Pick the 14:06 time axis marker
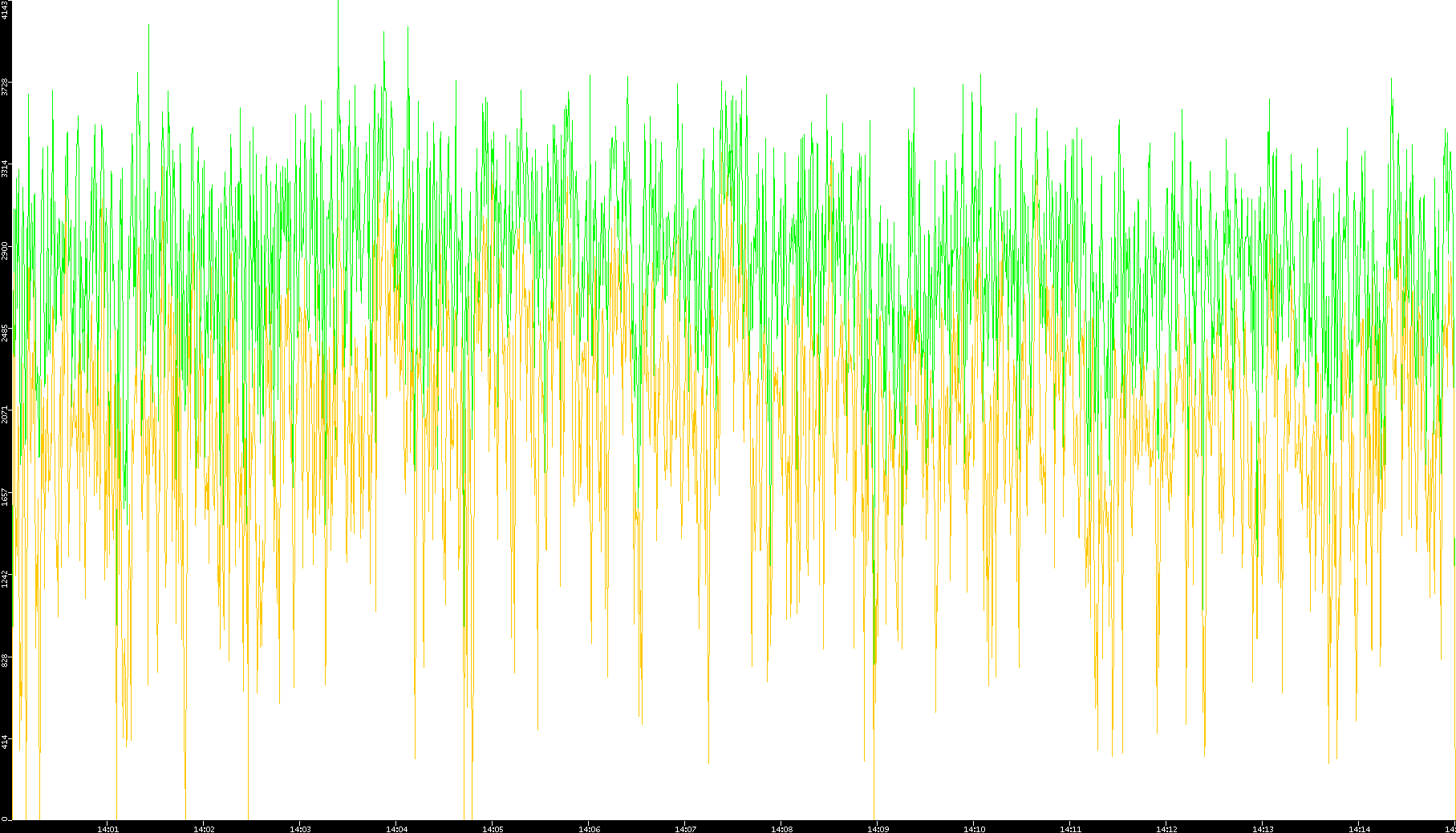The width and height of the screenshot is (1456, 833). click(589, 828)
